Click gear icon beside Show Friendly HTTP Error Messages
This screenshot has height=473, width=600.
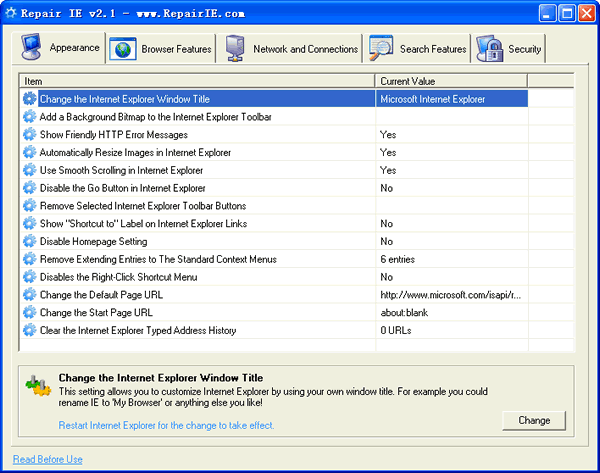(x=29, y=134)
